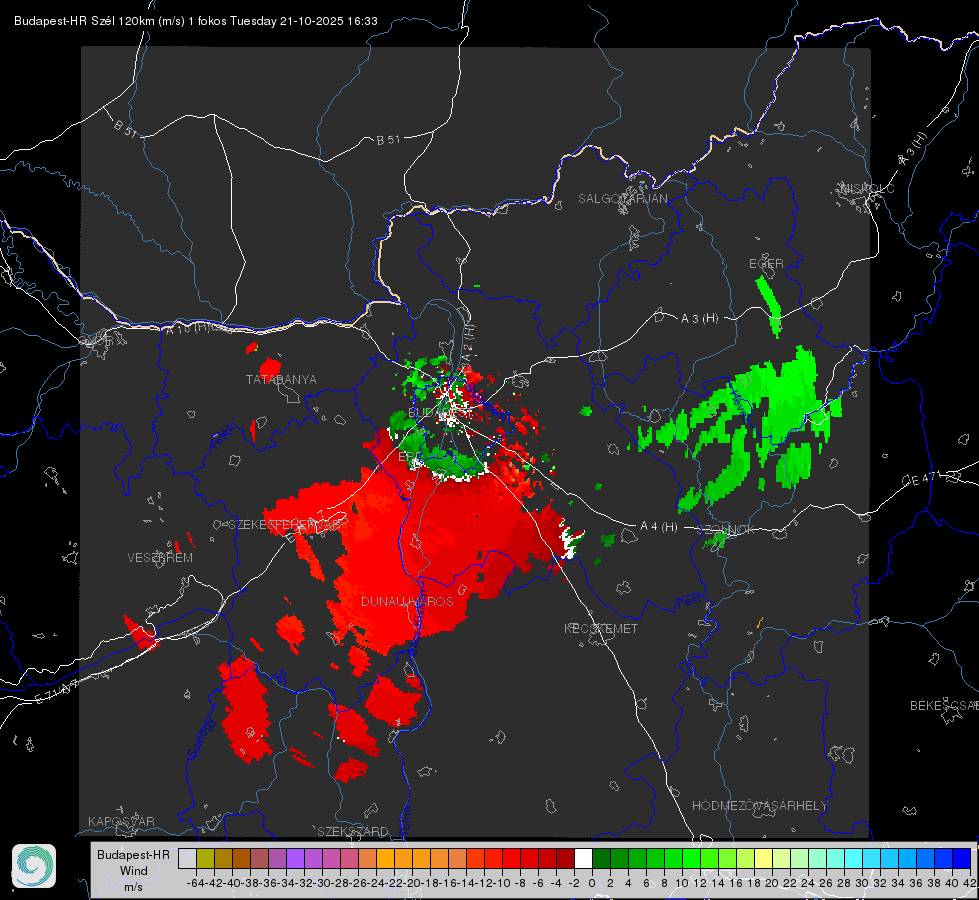This screenshot has width=979, height=900.
Task: Choose the white swatch between -2 and 0
Action: pyautogui.click(x=583, y=858)
